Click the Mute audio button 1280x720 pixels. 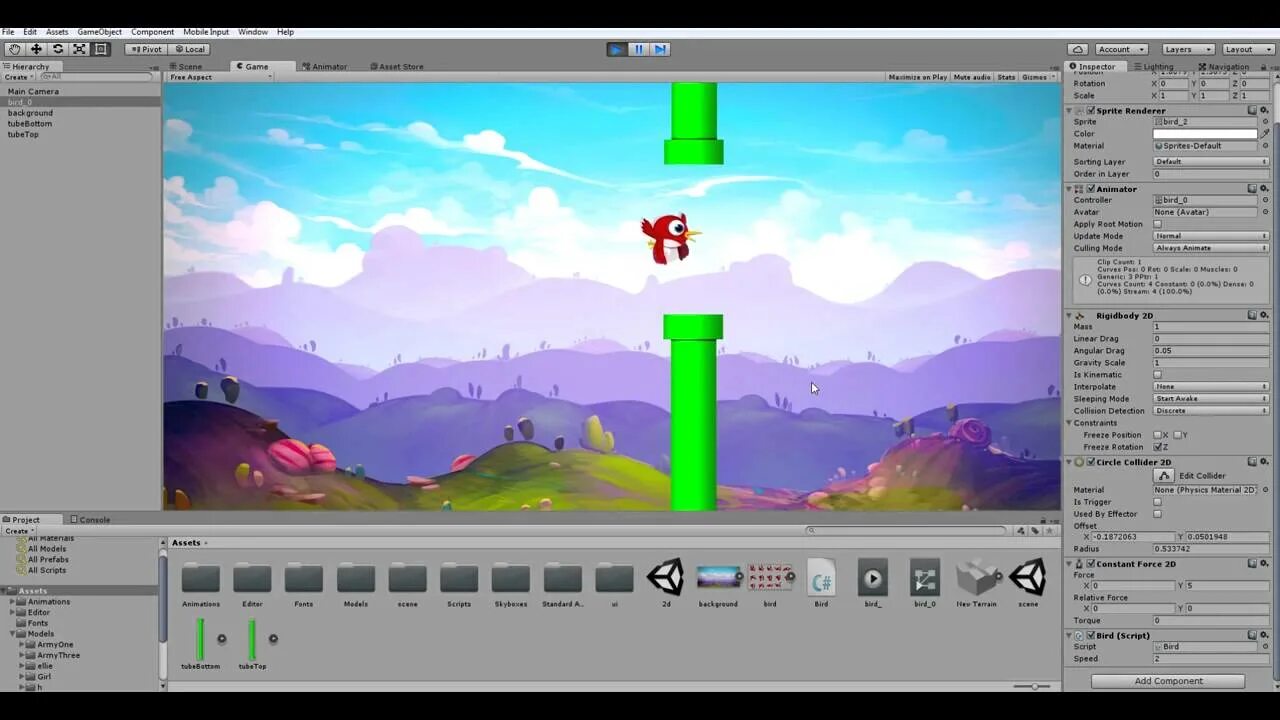click(972, 77)
